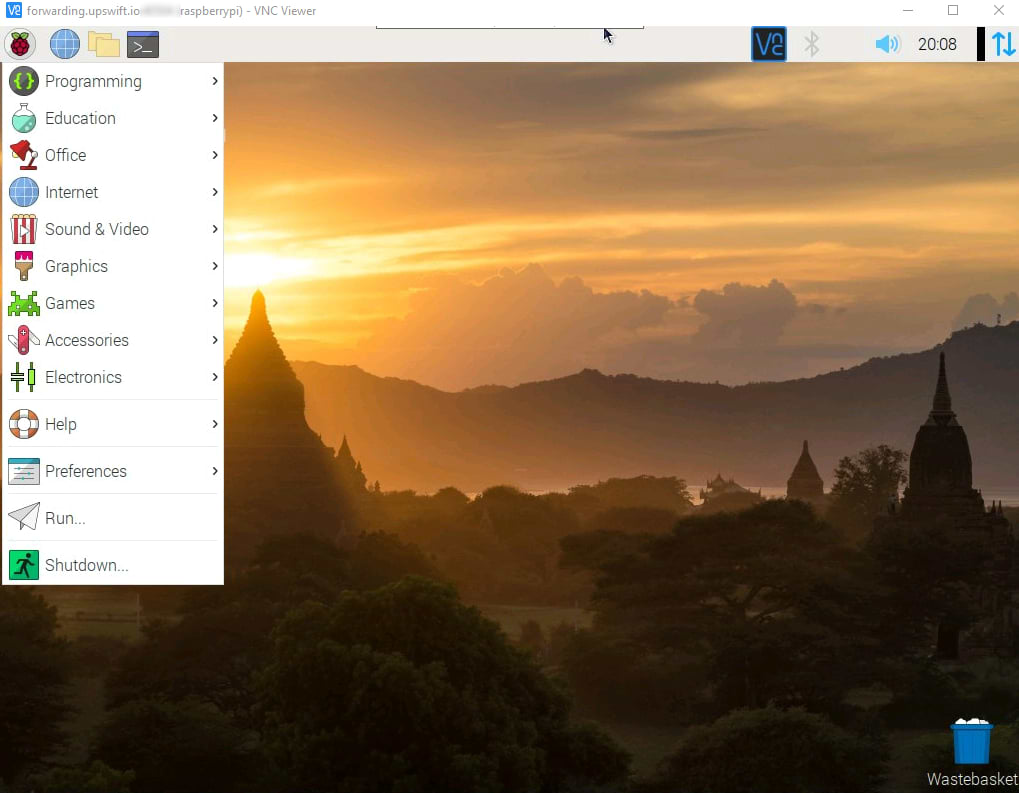
Task: Click the volume speaker icon
Action: (x=887, y=44)
